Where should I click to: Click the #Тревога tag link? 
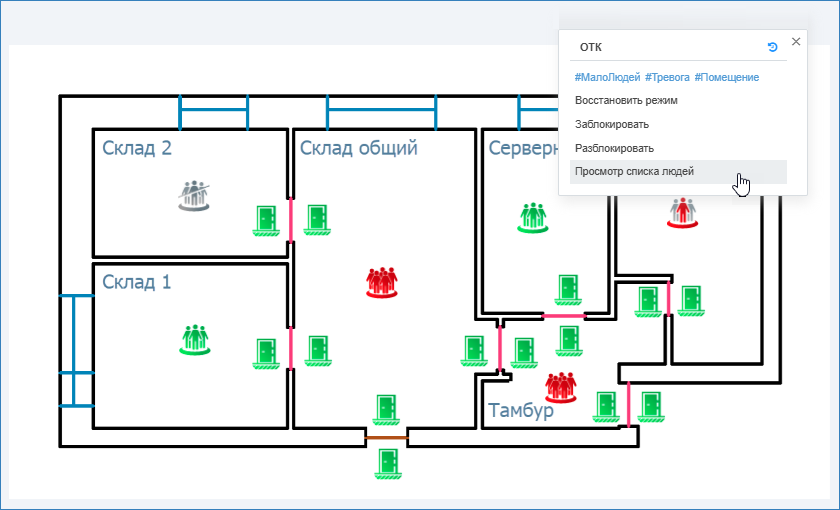click(667, 77)
